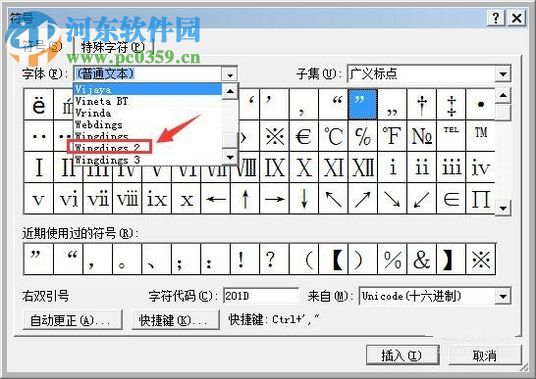Select the ë symbol in the grid

pyautogui.click(x=39, y=104)
